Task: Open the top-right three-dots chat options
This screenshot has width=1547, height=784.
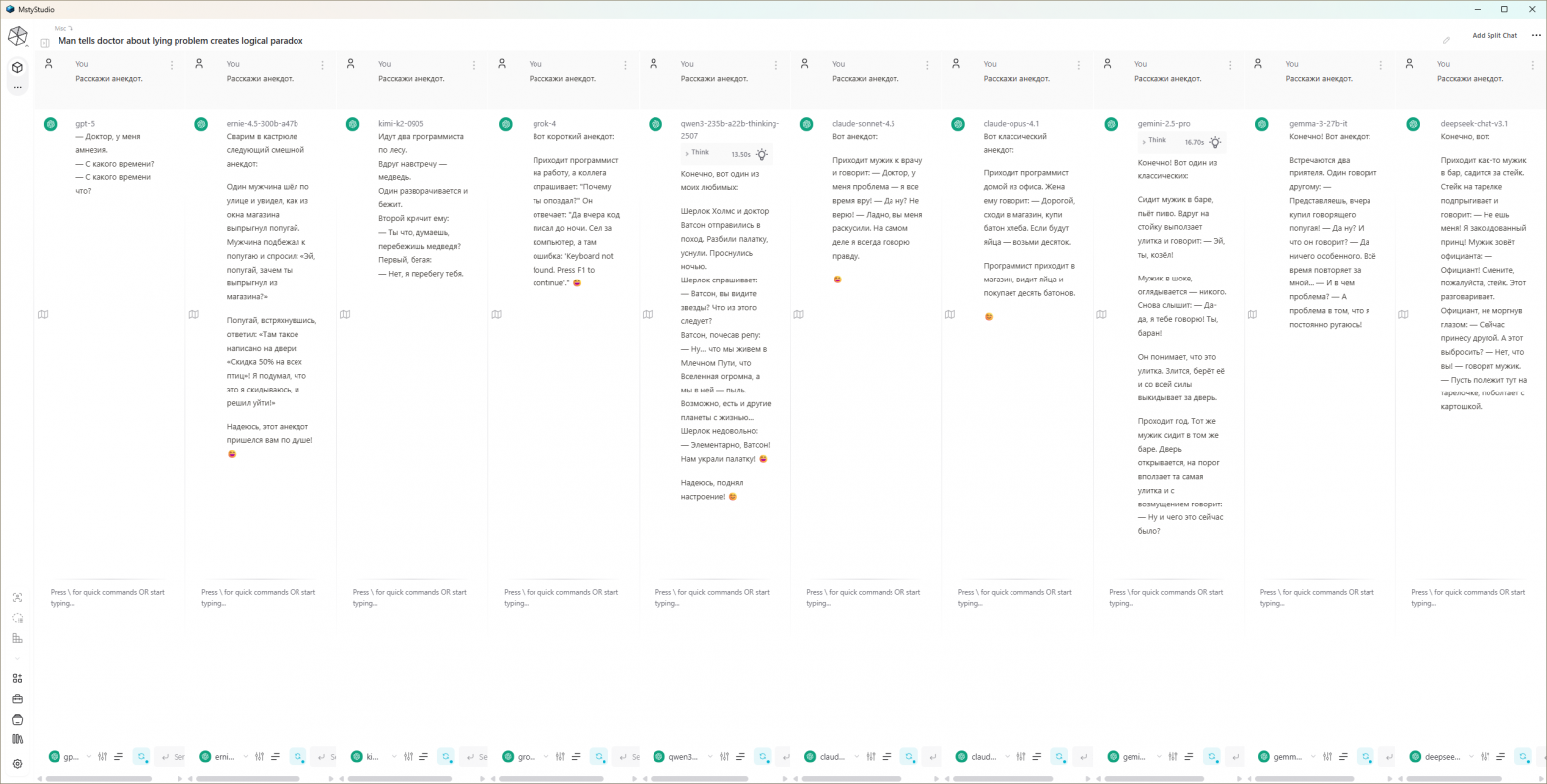Action: coord(1537,36)
